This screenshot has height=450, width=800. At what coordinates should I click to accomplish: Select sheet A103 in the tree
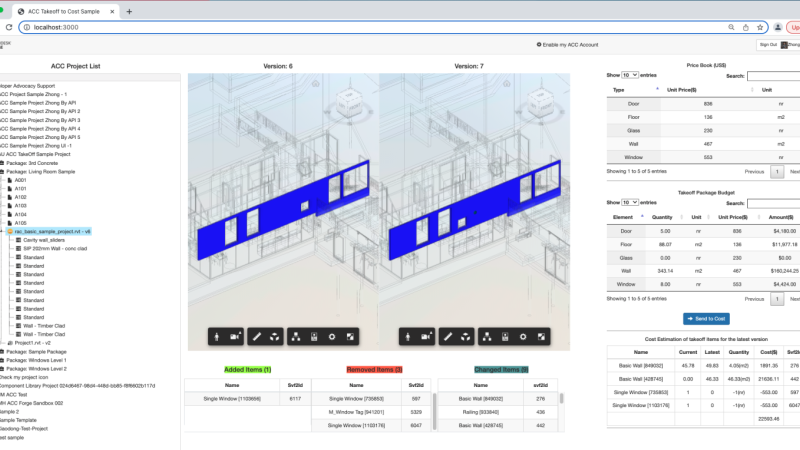coord(20,206)
